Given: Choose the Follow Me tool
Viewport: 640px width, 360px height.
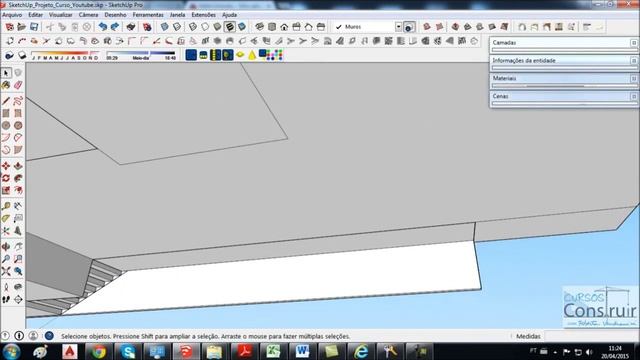Looking at the screenshot, I should [x=18, y=178].
